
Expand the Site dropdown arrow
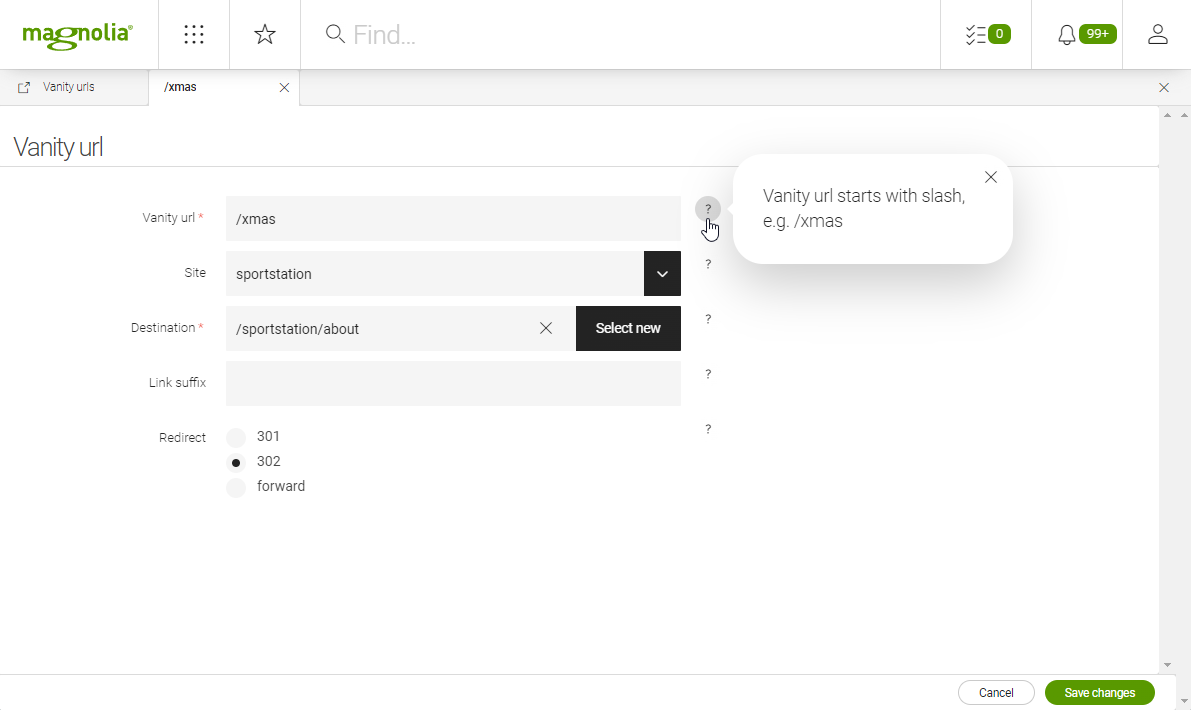click(662, 274)
